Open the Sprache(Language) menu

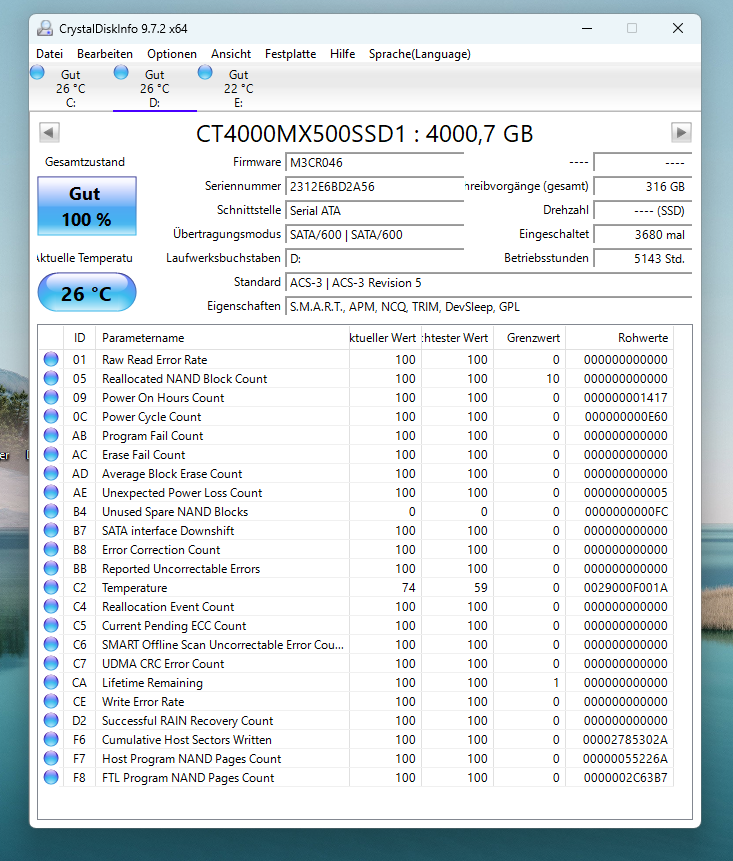coord(420,54)
